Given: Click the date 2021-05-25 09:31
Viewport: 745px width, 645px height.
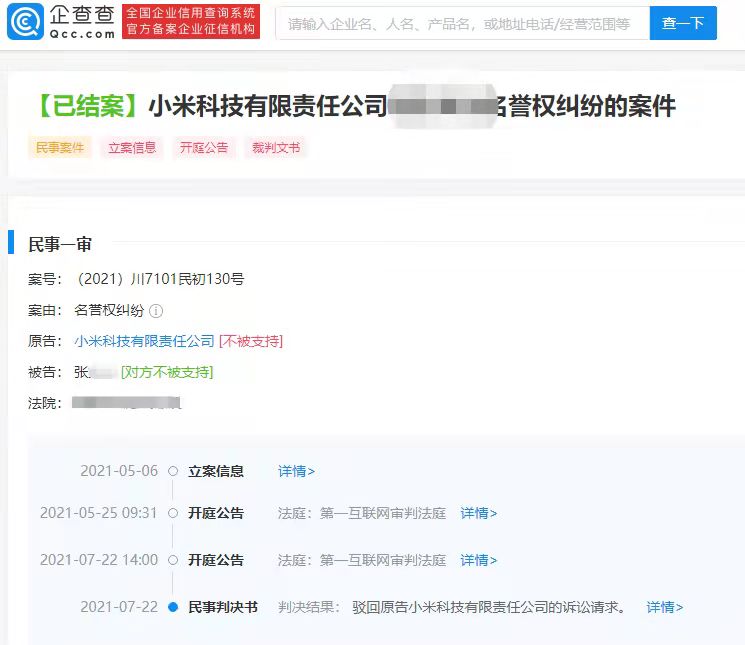Looking at the screenshot, I should (98, 513).
